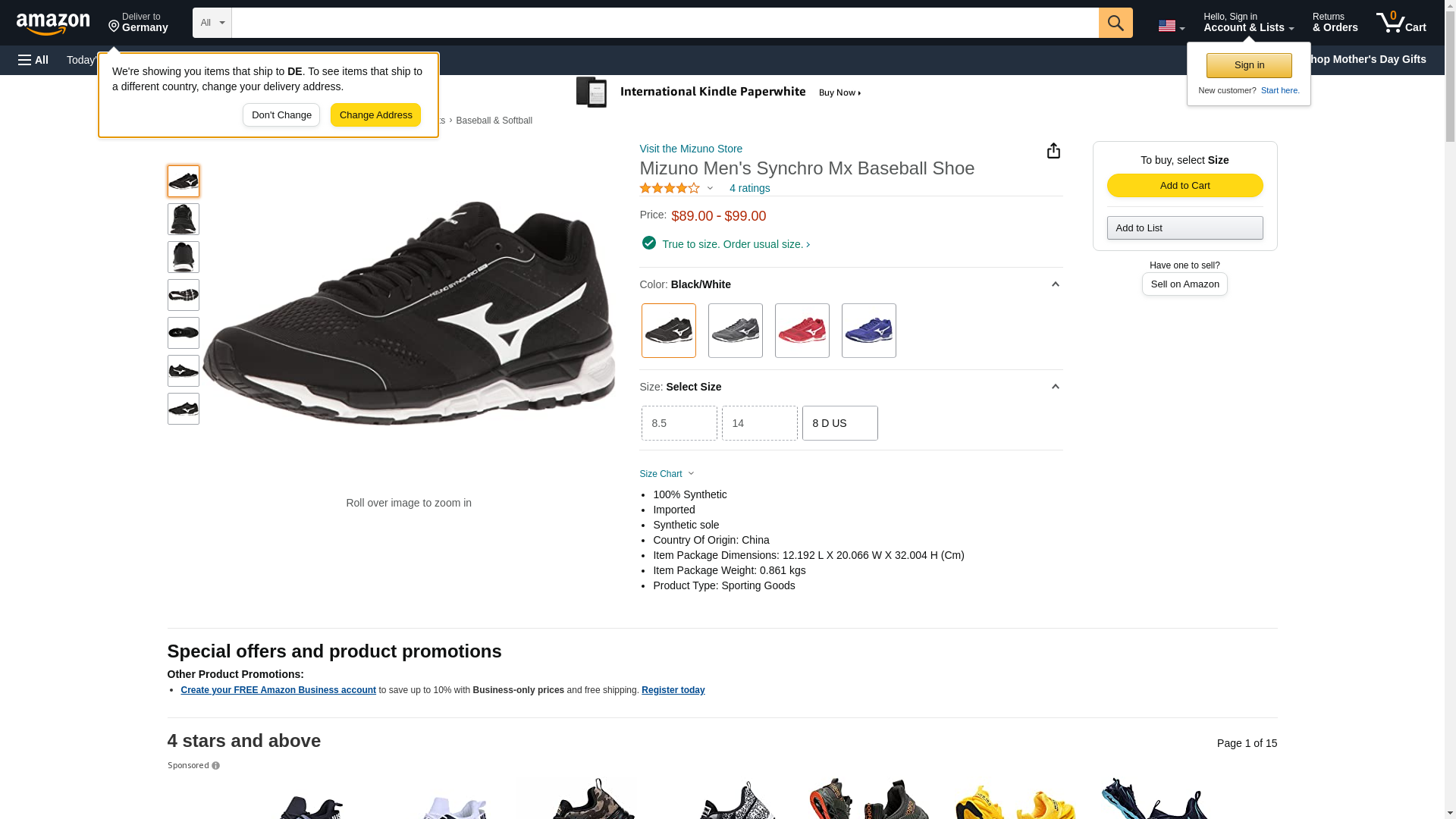Screen dimensions: 1456x819
Task: Collapse the Color section chevron
Action: coord(1055,284)
